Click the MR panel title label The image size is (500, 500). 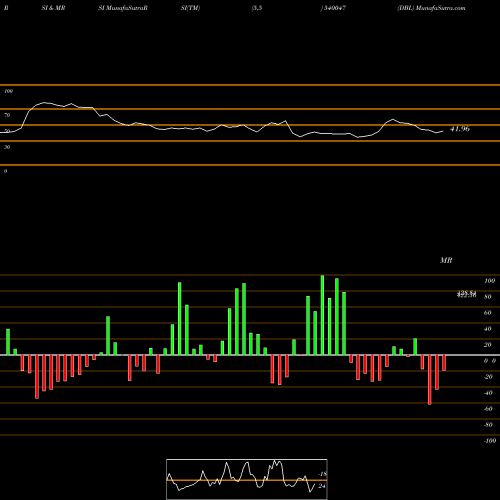446,260
